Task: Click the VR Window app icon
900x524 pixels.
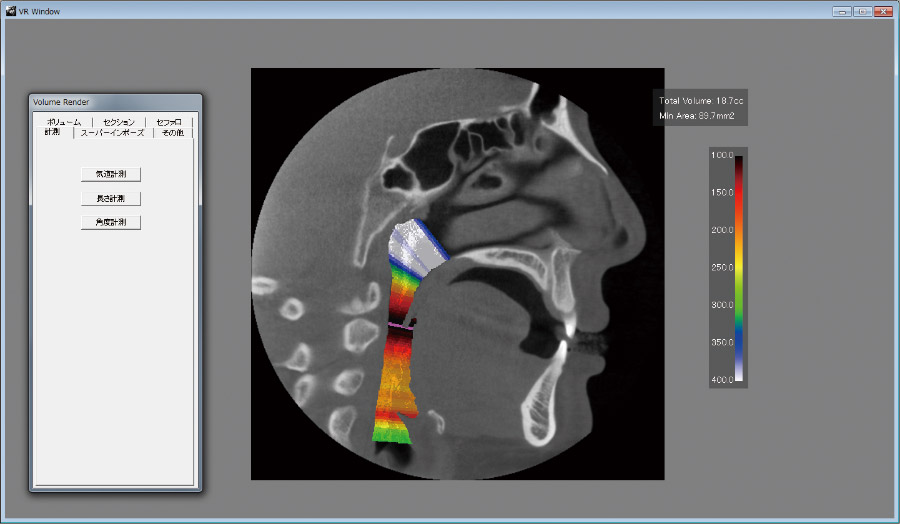Action: click(10, 11)
